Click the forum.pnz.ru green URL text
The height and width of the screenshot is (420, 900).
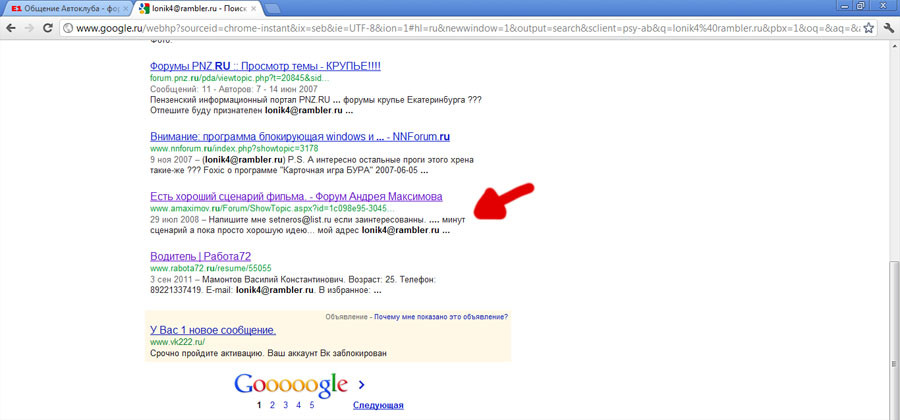pos(240,78)
